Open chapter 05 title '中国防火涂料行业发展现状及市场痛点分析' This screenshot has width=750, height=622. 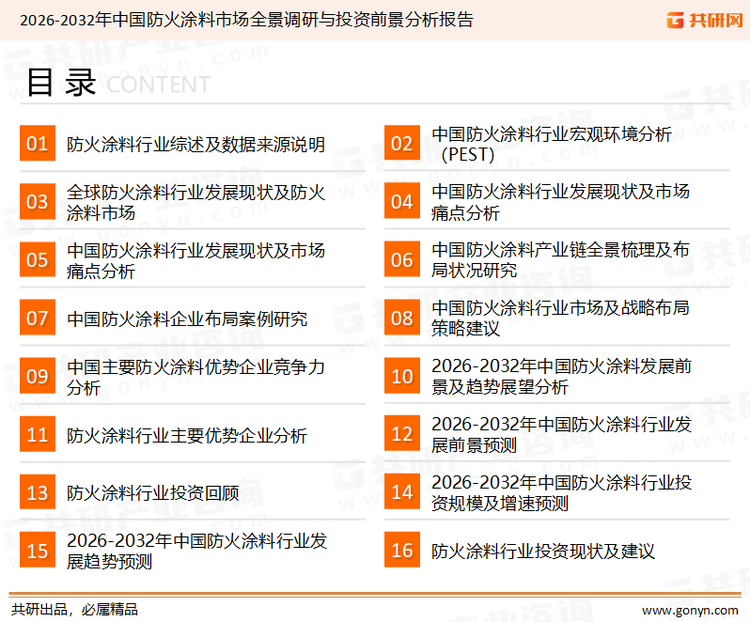(x=196, y=261)
